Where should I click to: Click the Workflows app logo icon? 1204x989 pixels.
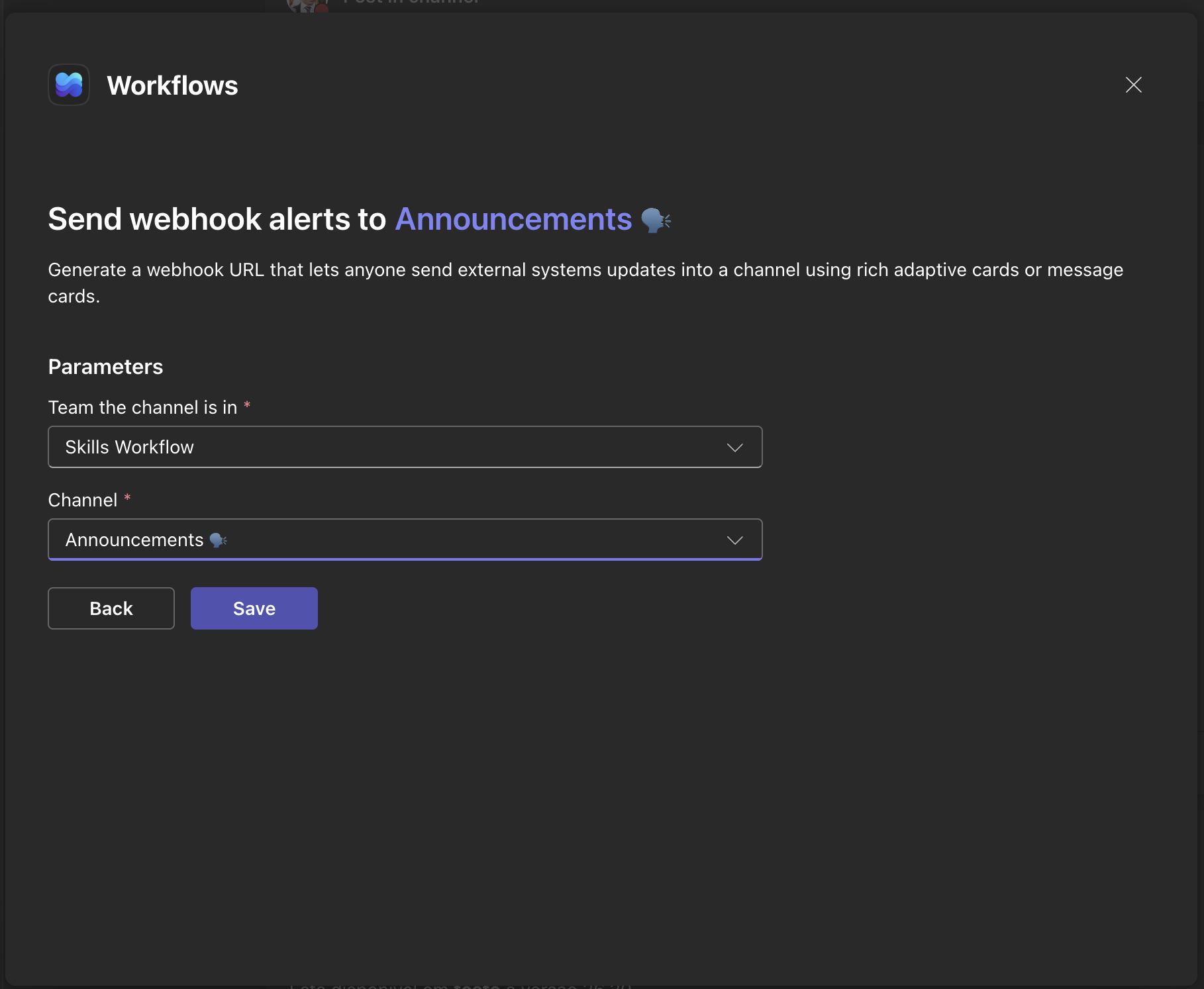pos(69,85)
